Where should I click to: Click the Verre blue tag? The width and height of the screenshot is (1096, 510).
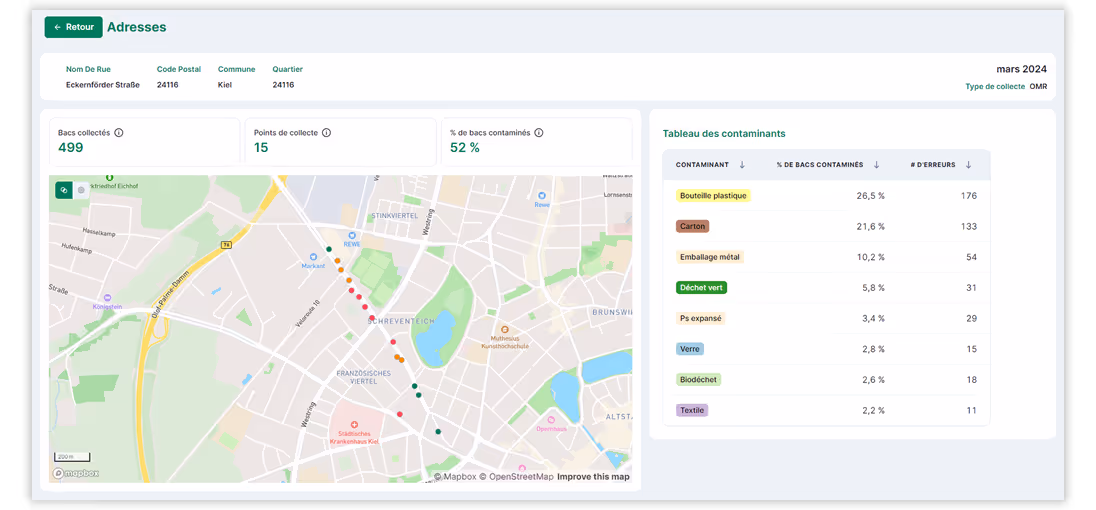(690, 349)
